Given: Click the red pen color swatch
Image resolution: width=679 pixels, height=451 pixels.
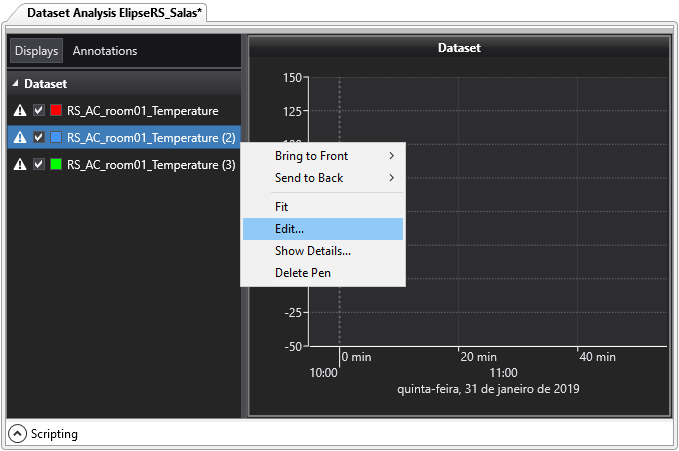Looking at the screenshot, I should click(x=57, y=111).
